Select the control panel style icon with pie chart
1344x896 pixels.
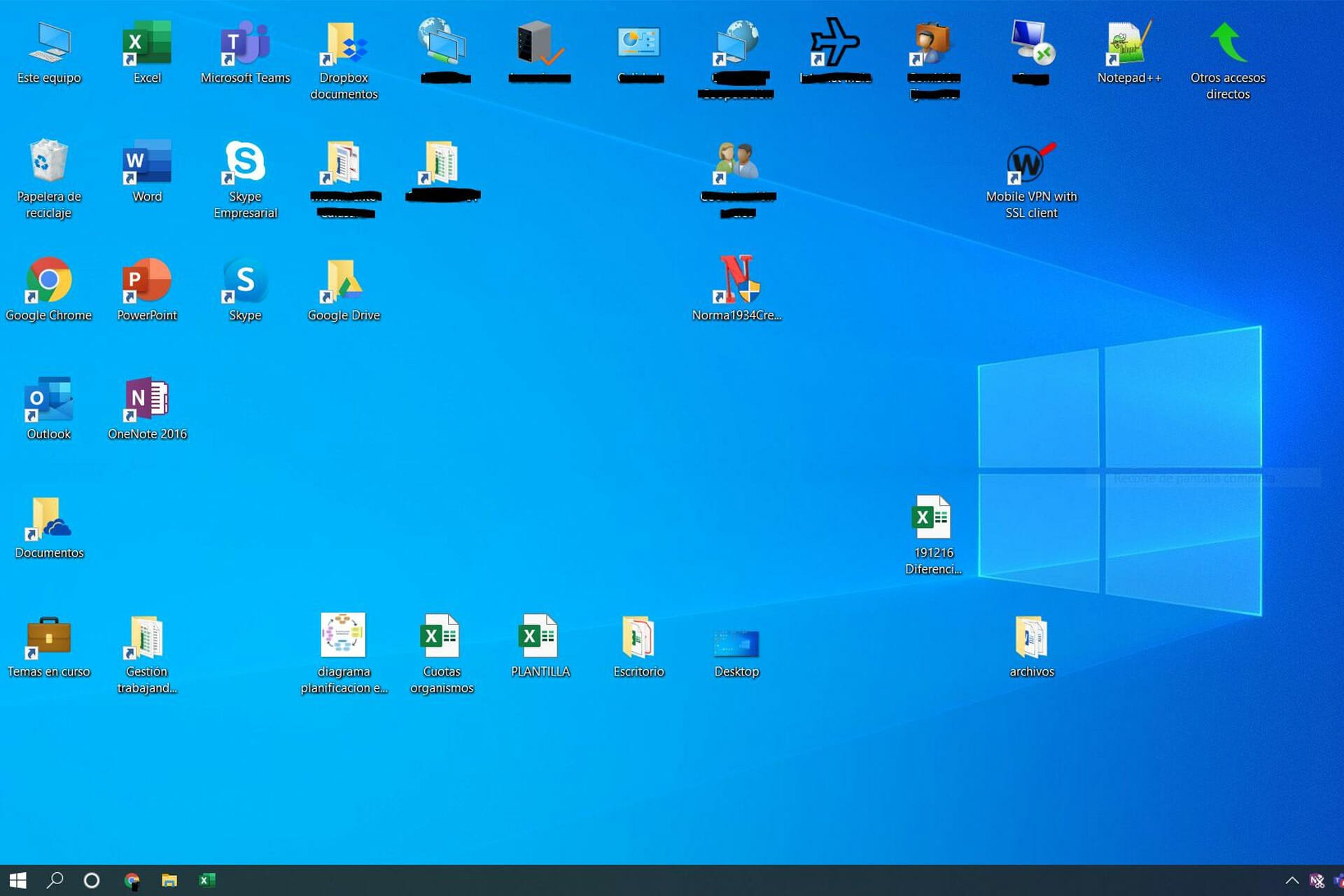(638, 43)
